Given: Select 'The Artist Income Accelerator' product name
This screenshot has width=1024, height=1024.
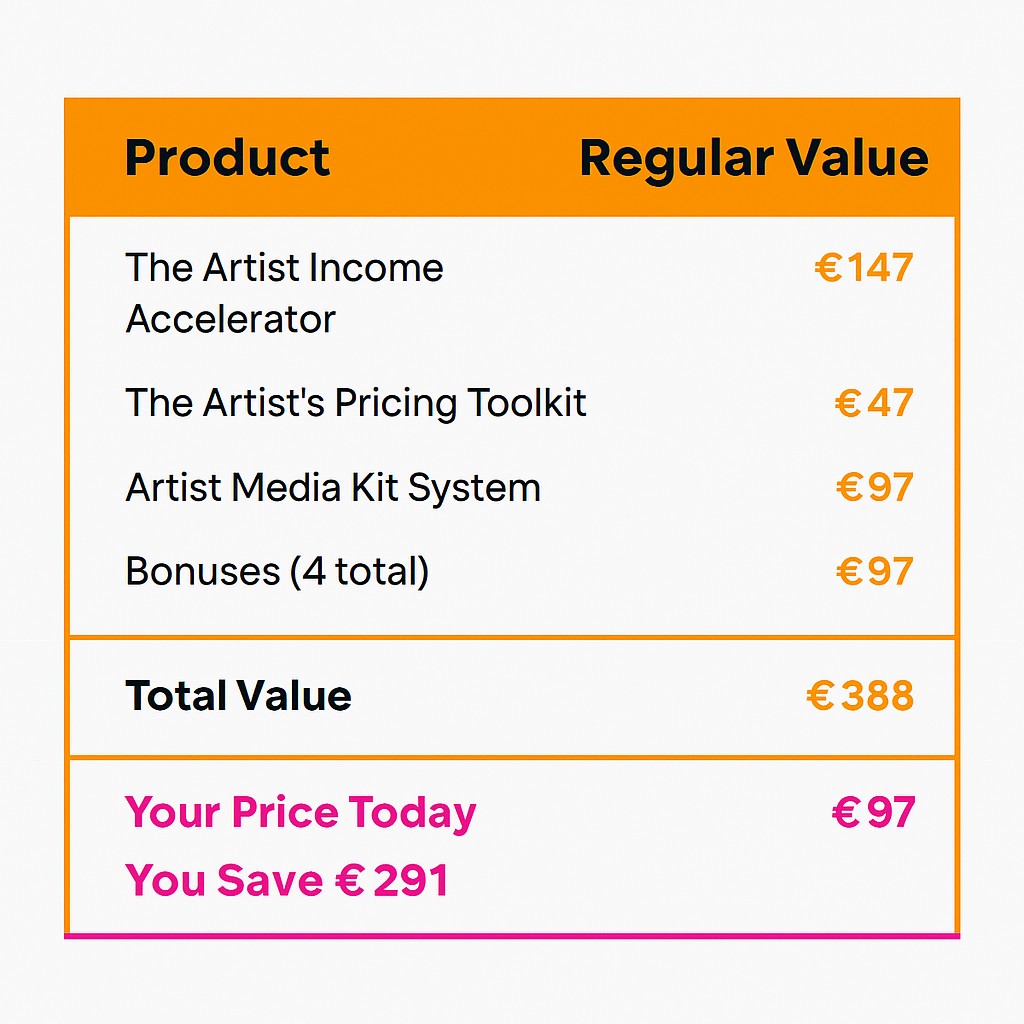Looking at the screenshot, I should [x=284, y=293].
